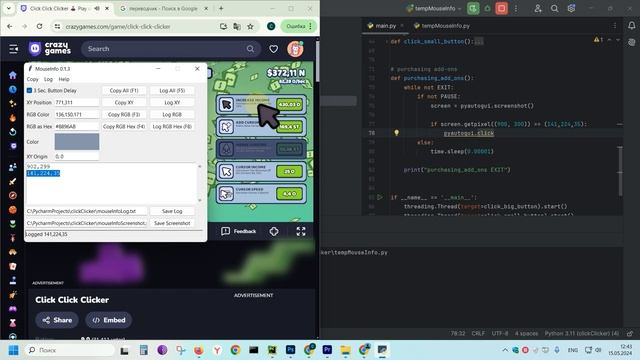Open the user avatar profile menu
Image resolution: width=640 pixels, height=360 pixels.
coord(295,49)
